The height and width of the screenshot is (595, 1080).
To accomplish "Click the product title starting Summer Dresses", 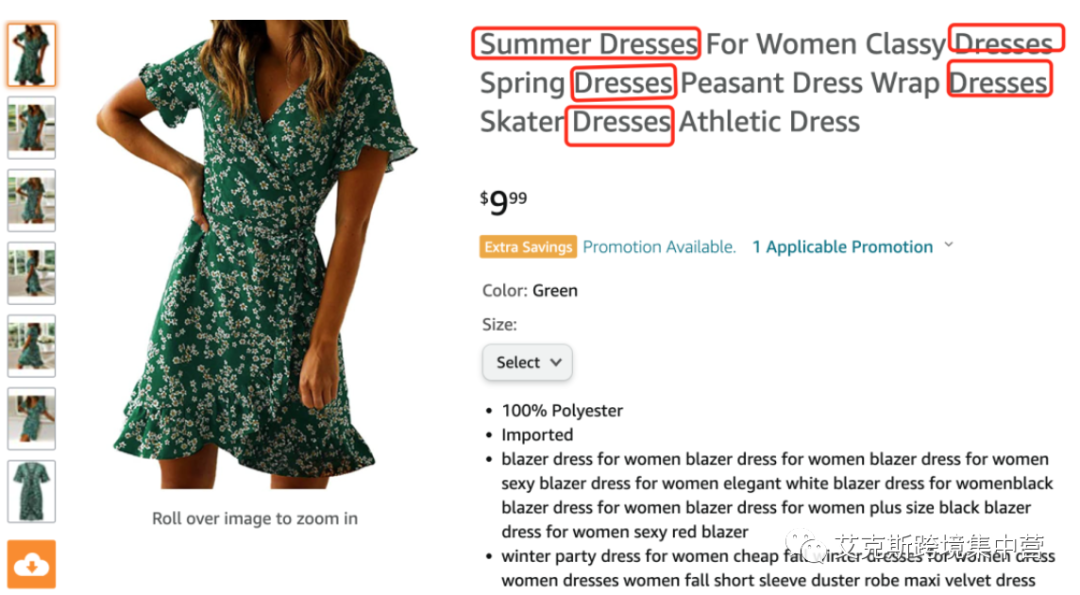I will click(x=668, y=83).
